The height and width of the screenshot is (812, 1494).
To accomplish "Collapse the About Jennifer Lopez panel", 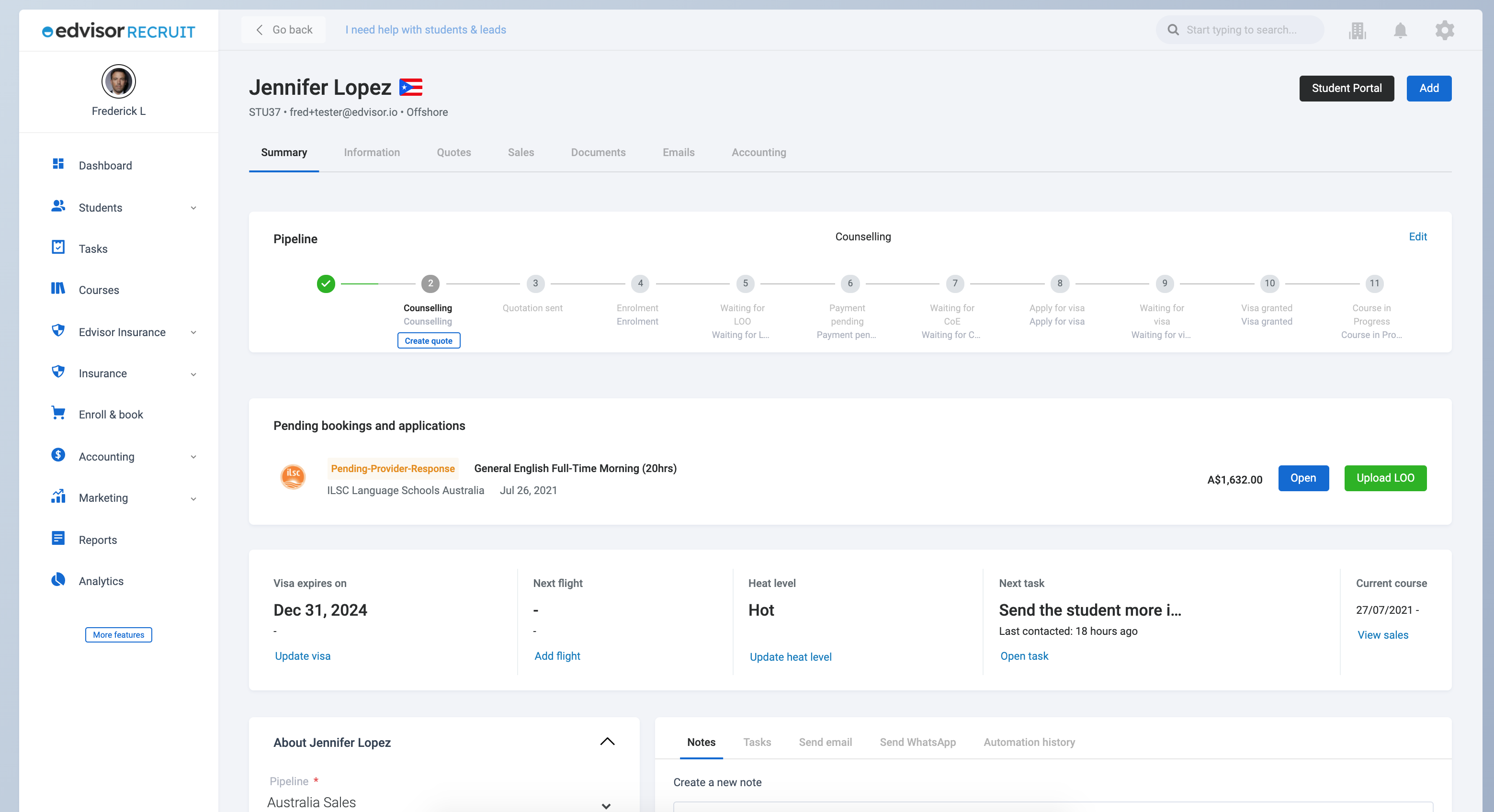I will [x=607, y=742].
